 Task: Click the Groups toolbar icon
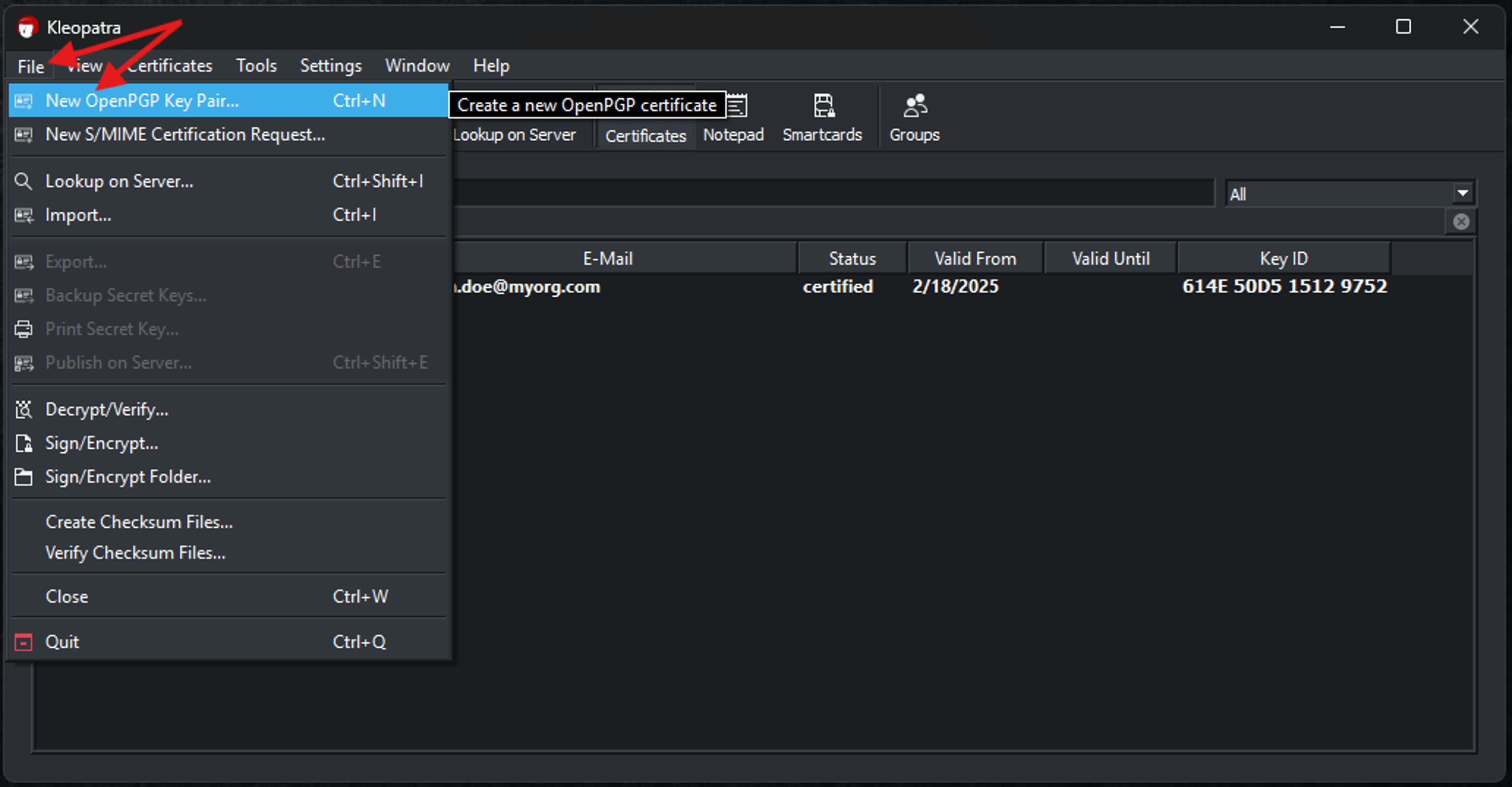[915, 106]
